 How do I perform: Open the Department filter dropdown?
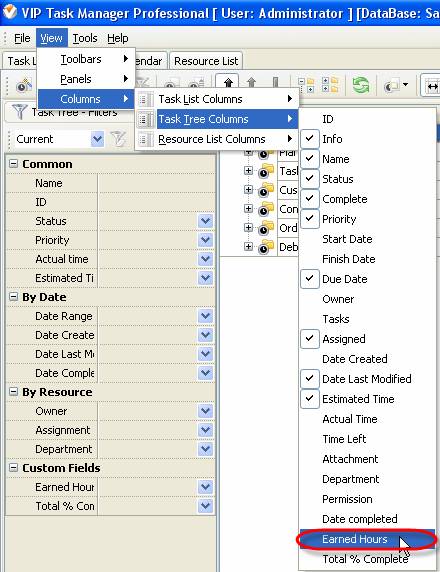click(x=206, y=449)
